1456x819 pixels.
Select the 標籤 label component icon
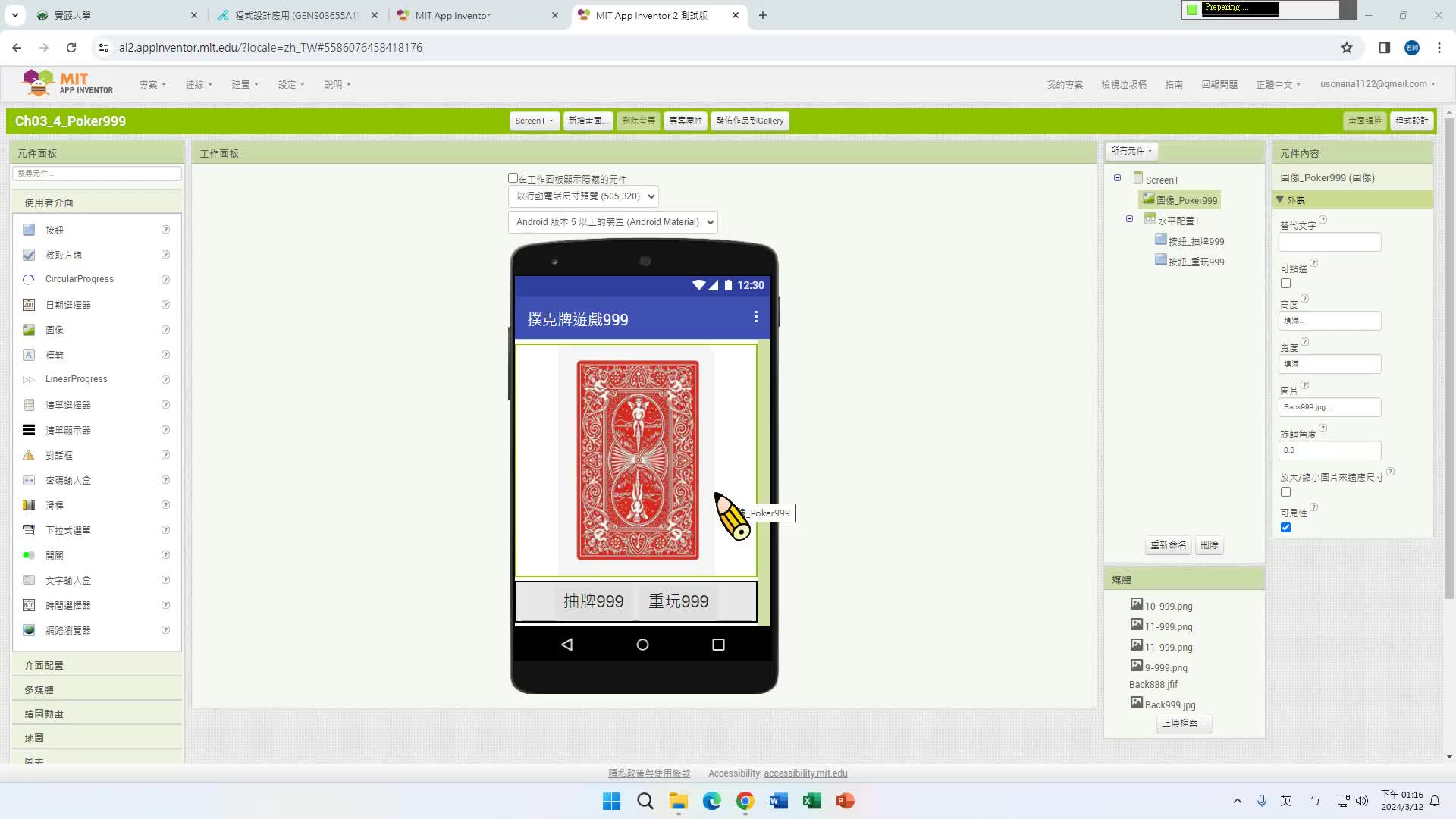point(29,355)
